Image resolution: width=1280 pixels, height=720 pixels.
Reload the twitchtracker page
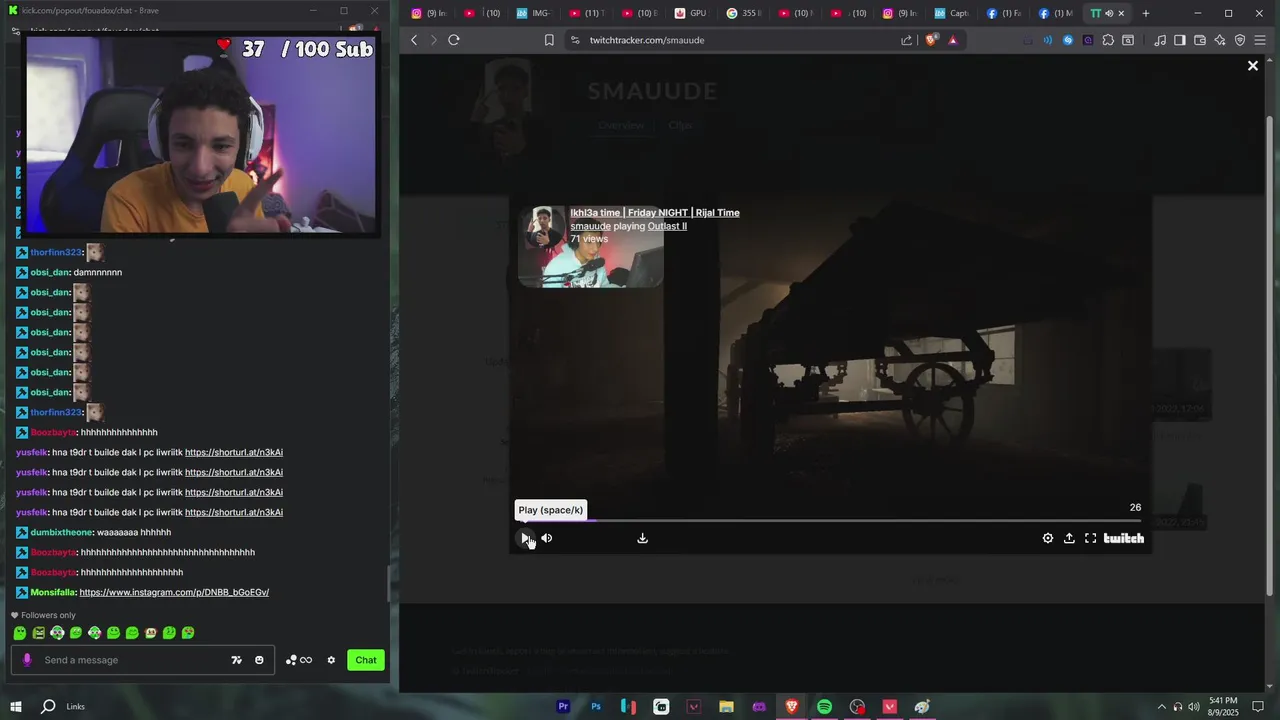coord(453,40)
